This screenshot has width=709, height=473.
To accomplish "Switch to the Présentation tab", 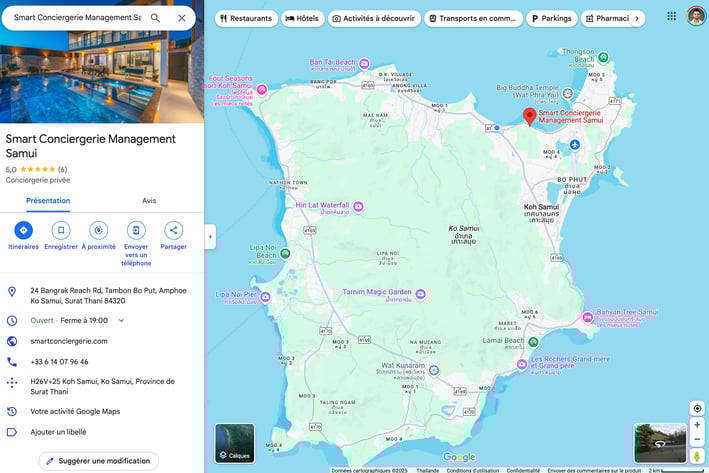I will point(48,200).
